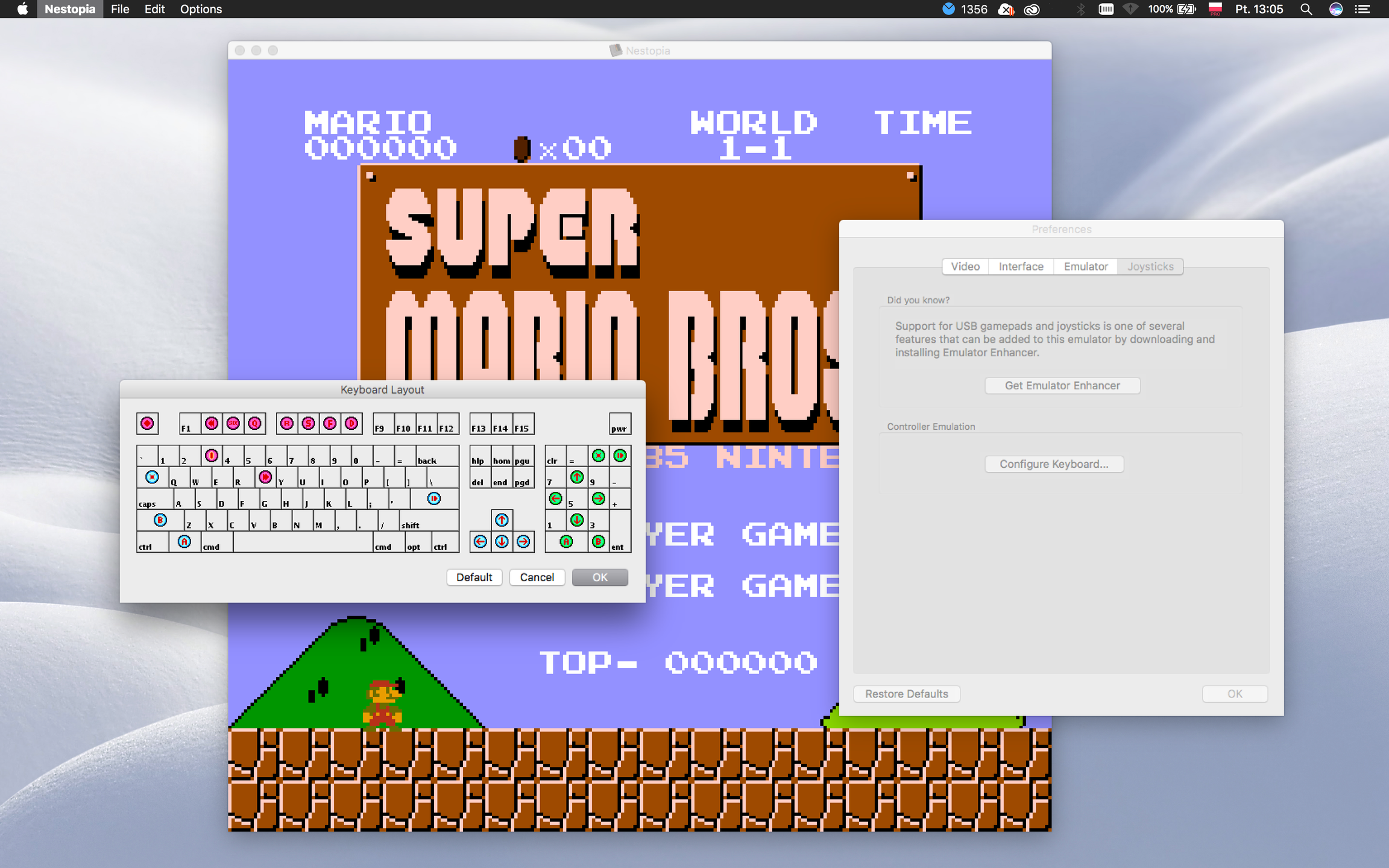This screenshot has width=1389, height=868.
Task: Select the green B icon on numpad
Action: 599,541
